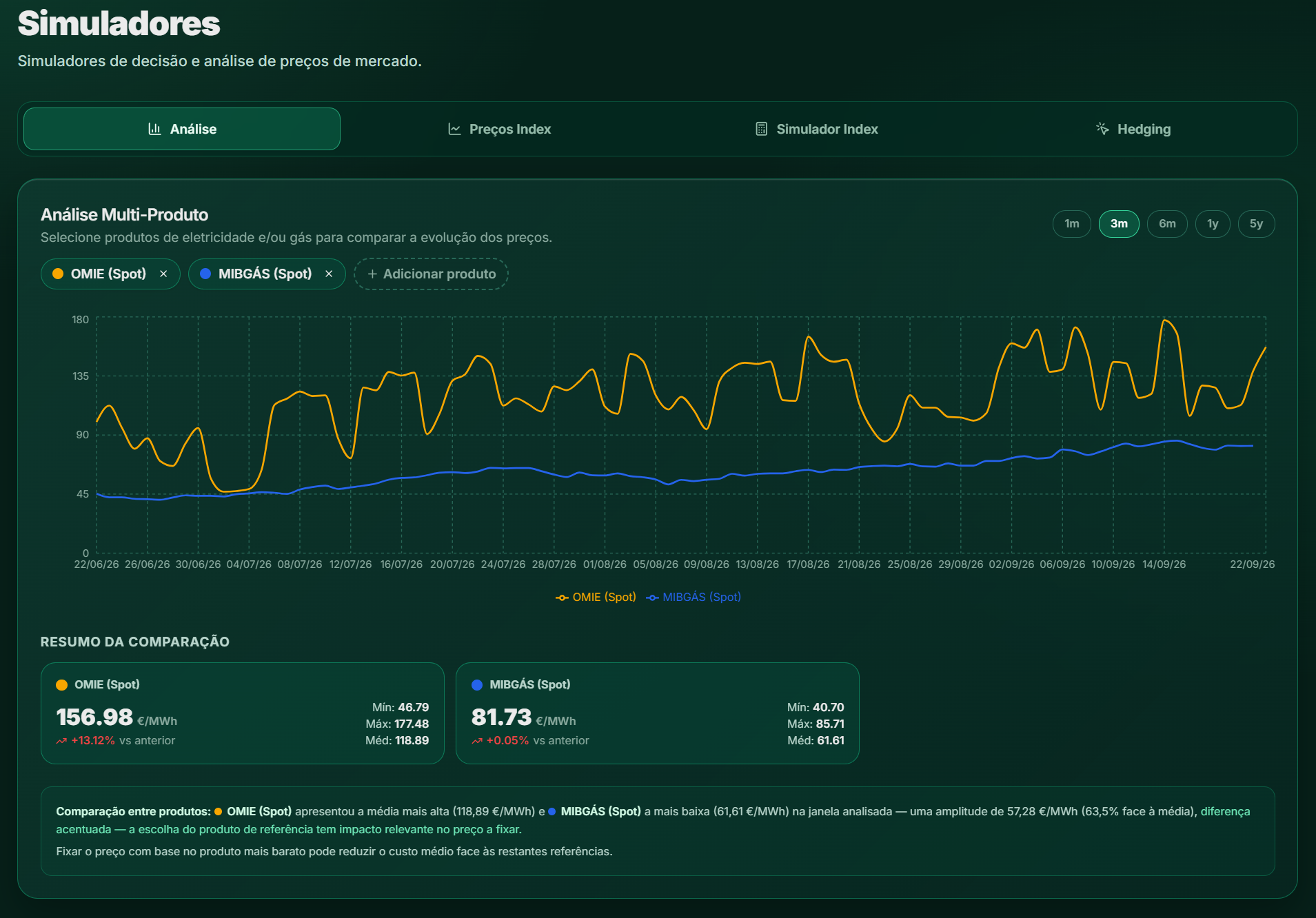Screen dimensions: 1316x918
Task: Click the Mín: 40.70 value
Action: [x=816, y=707]
